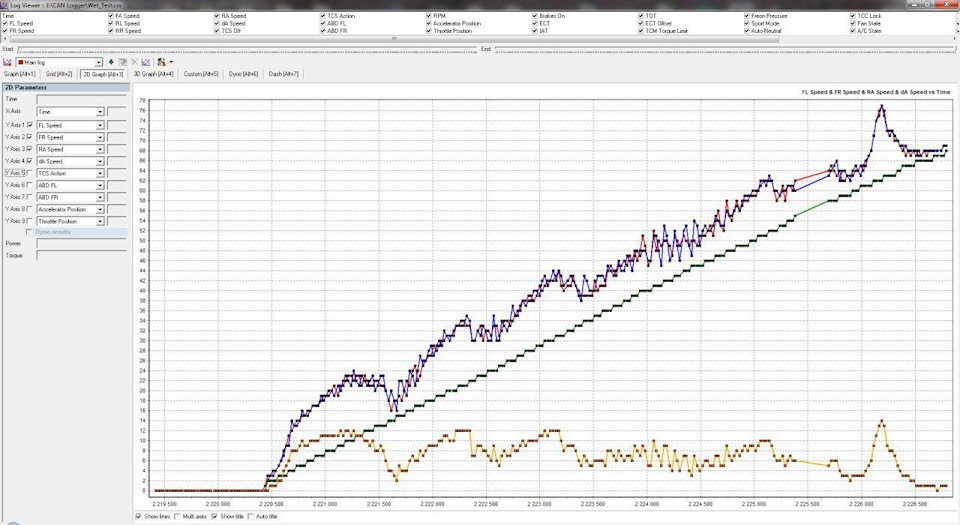The image size is (960, 525).
Task: Toggle the RPM channel checkbox
Action: click(x=429, y=16)
